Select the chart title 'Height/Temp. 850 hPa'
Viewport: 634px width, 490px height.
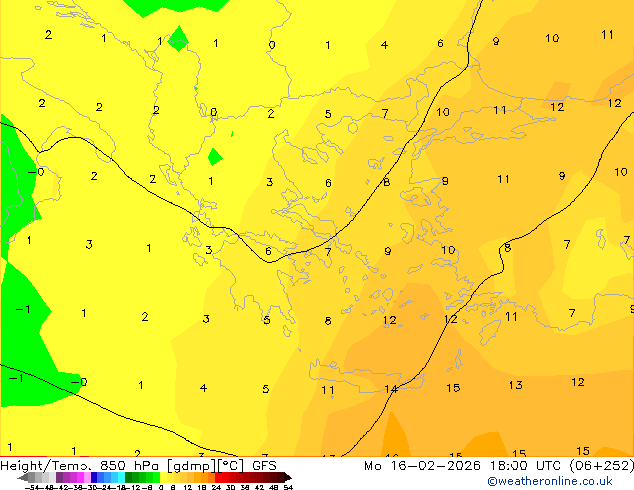[x=80, y=466]
